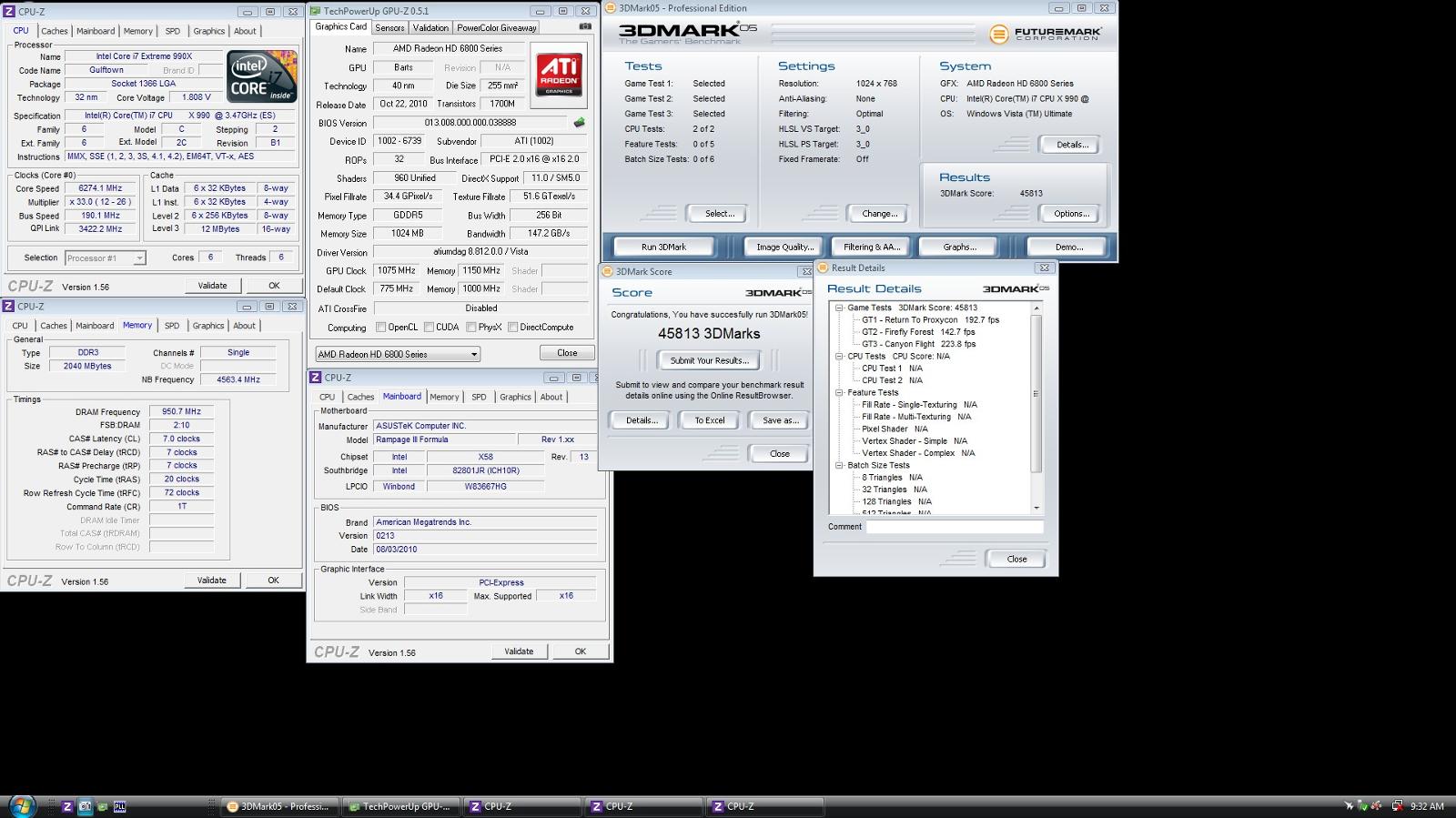
Task: Collapse the Game Tests tree node
Action: (x=839, y=308)
